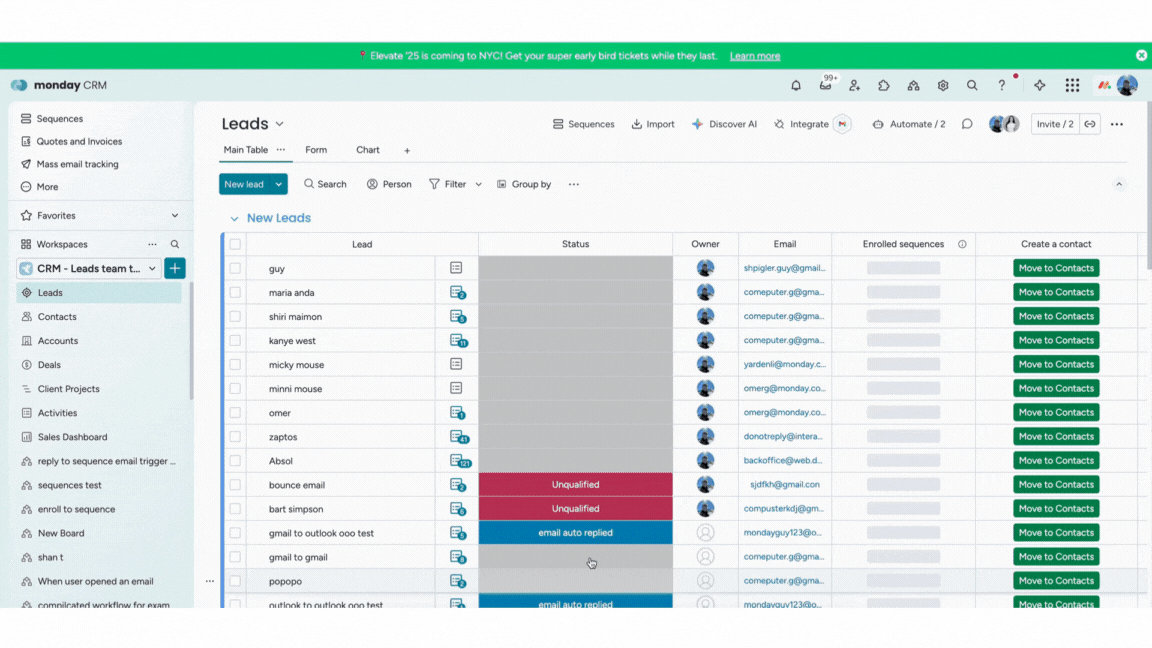Select the Main Table tab
This screenshot has height=648, width=1152.
245,150
